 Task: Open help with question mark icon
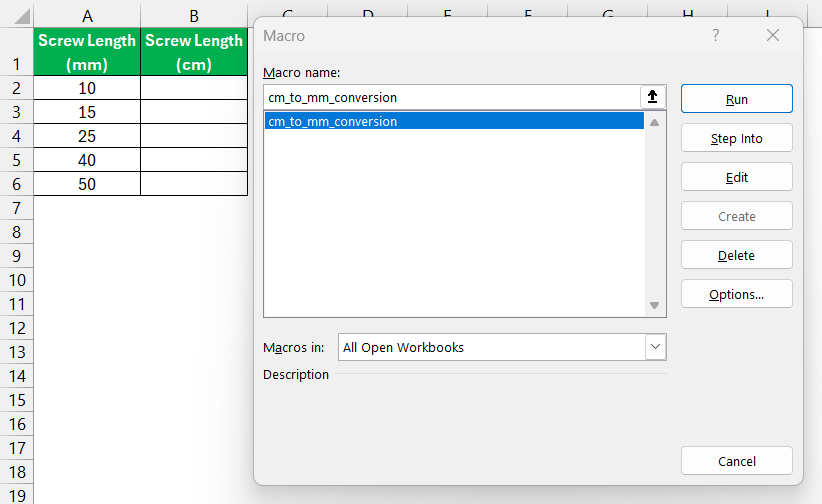pyautogui.click(x=716, y=35)
